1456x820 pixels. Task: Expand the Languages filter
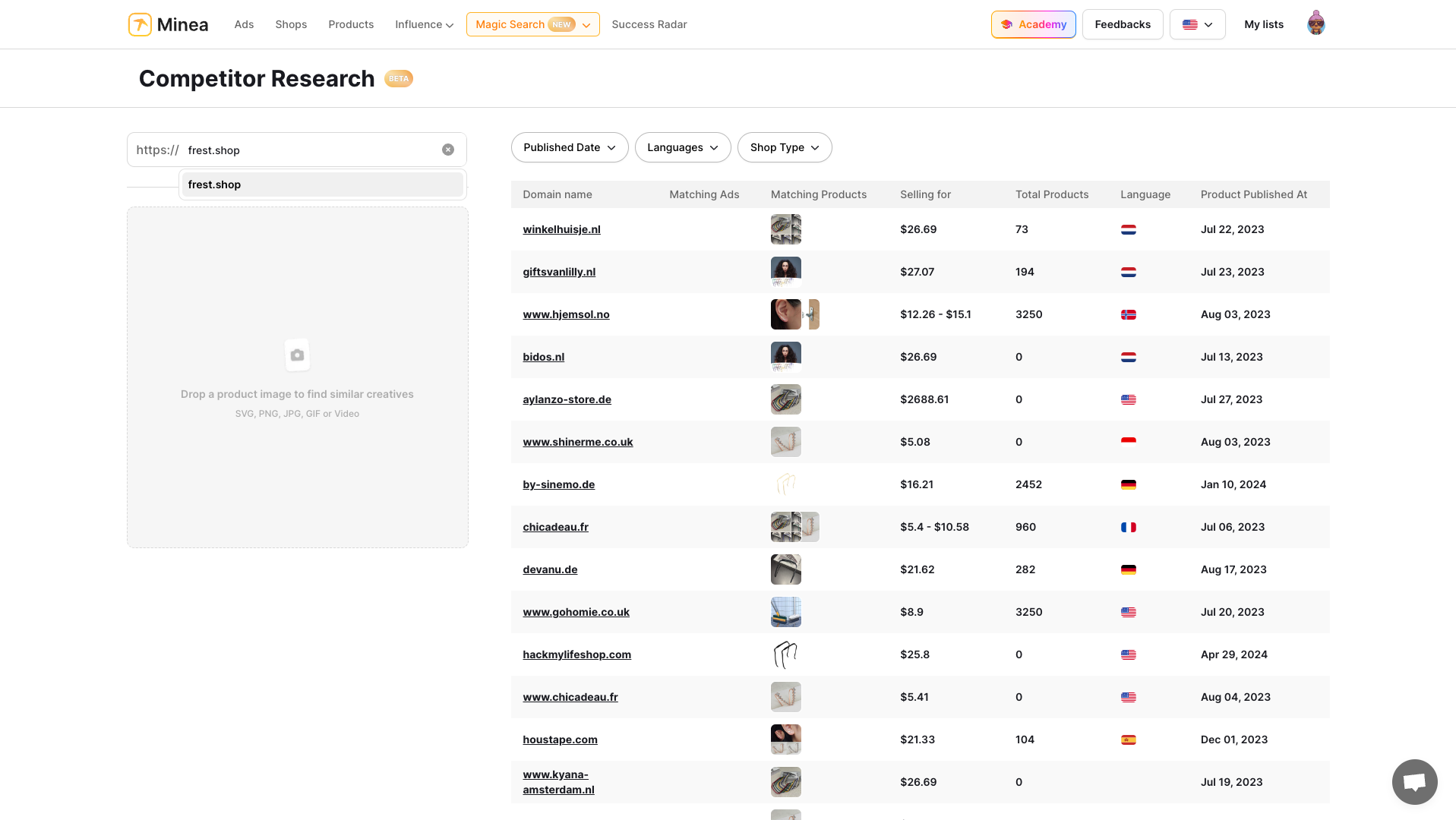pos(682,147)
